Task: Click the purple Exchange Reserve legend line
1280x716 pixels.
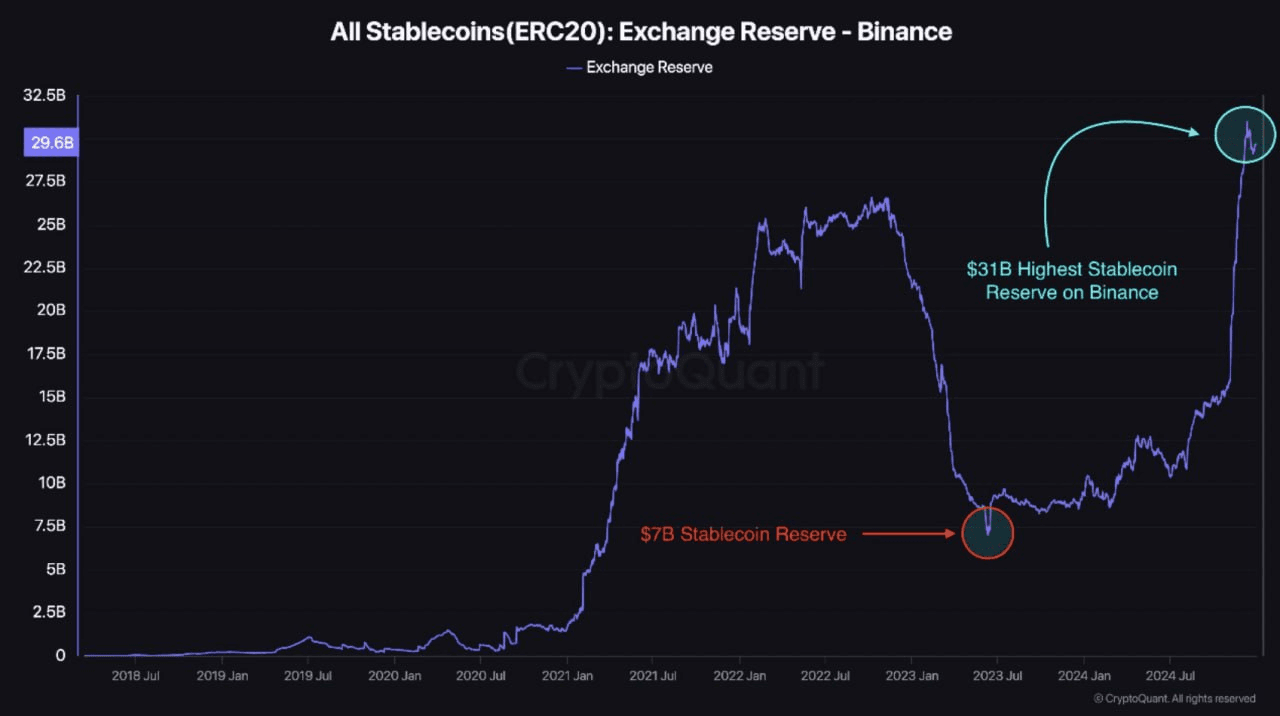Action: pos(573,67)
